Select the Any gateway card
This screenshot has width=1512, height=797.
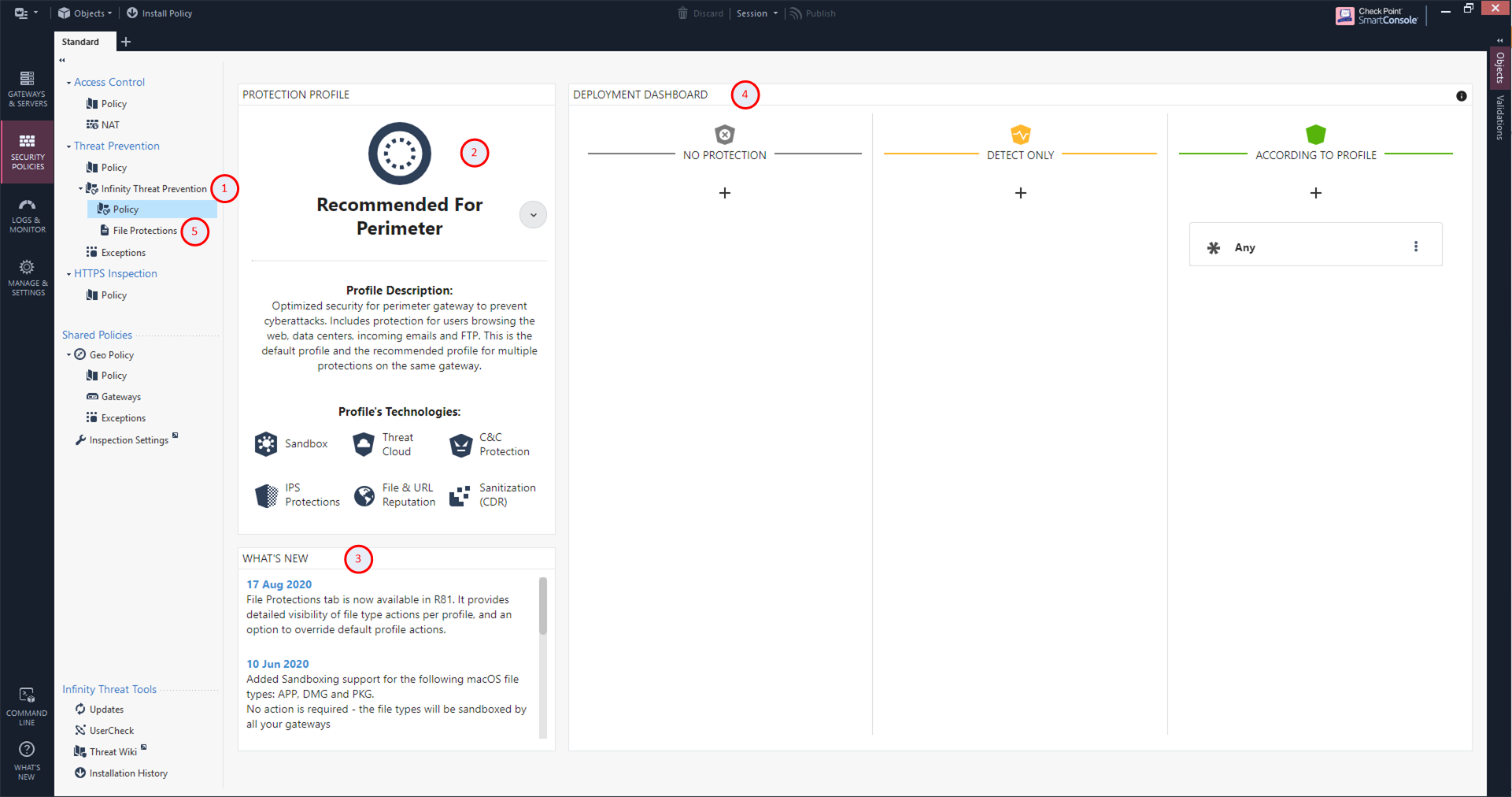click(x=1315, y=244)
